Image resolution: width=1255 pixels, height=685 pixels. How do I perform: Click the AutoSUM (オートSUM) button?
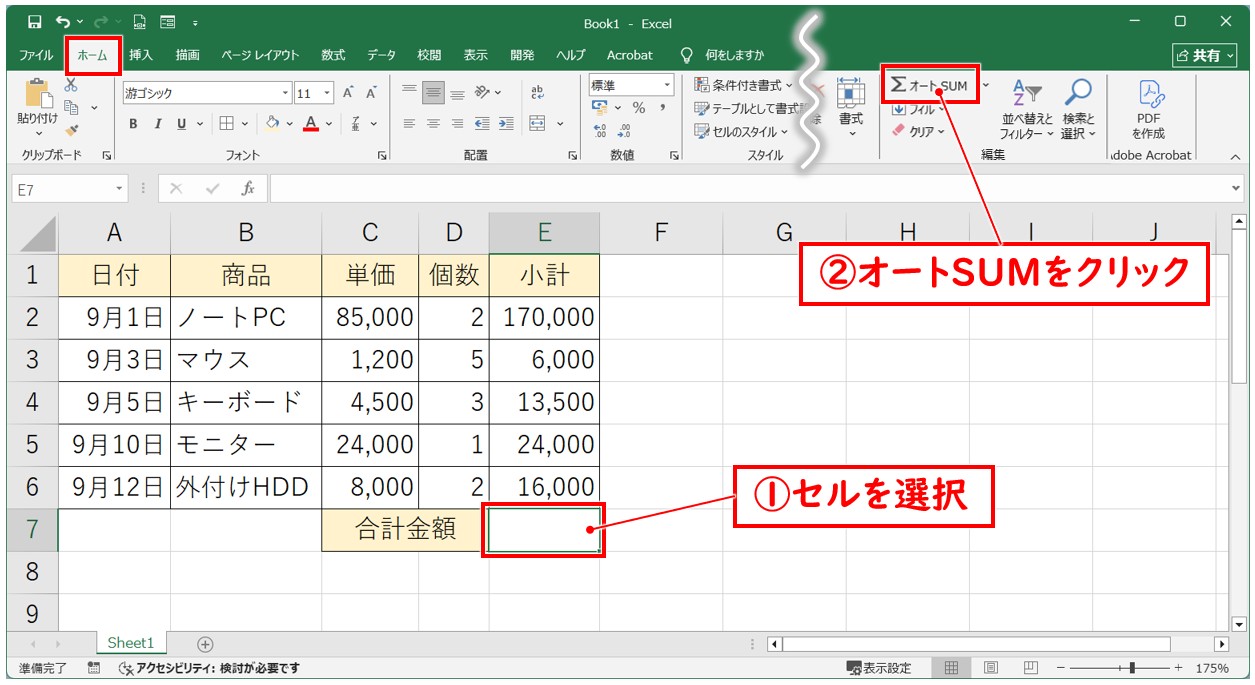[929, 86]
